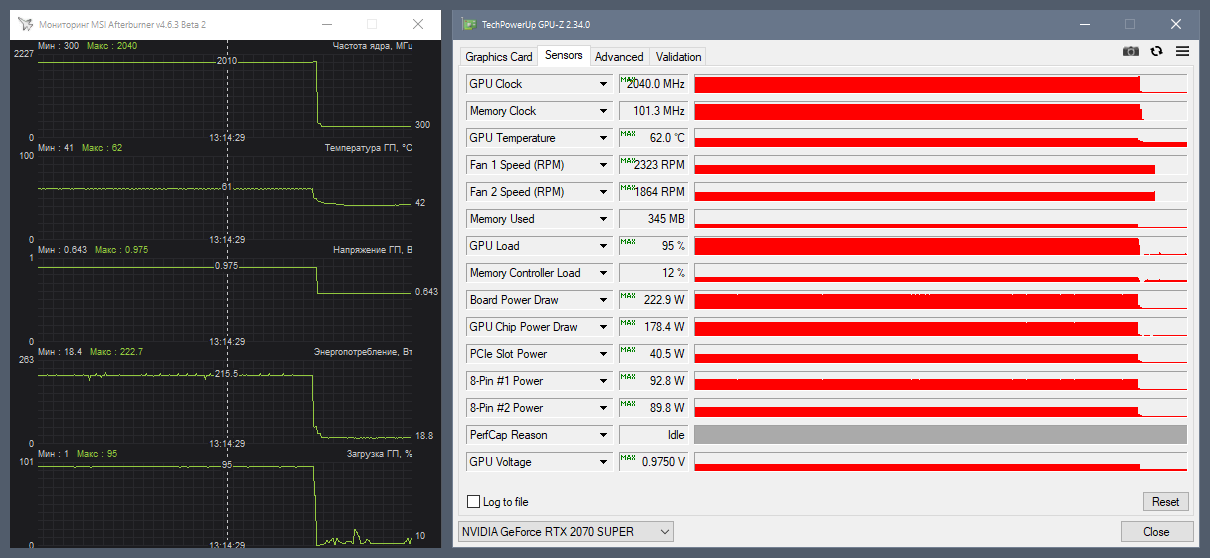This screenshot has height=558, width=1210.
Task: Click the 89.8 W 8-Pin #2 value
Action: [654, 408]
